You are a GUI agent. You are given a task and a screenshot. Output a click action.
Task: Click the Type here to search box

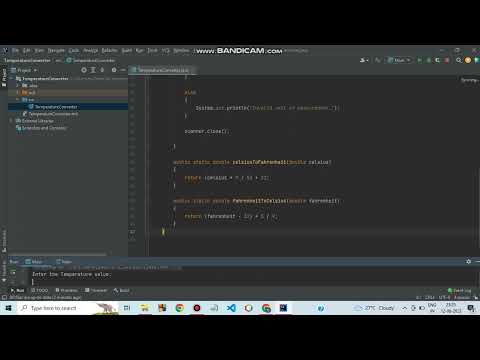click(x=68, y=308)
